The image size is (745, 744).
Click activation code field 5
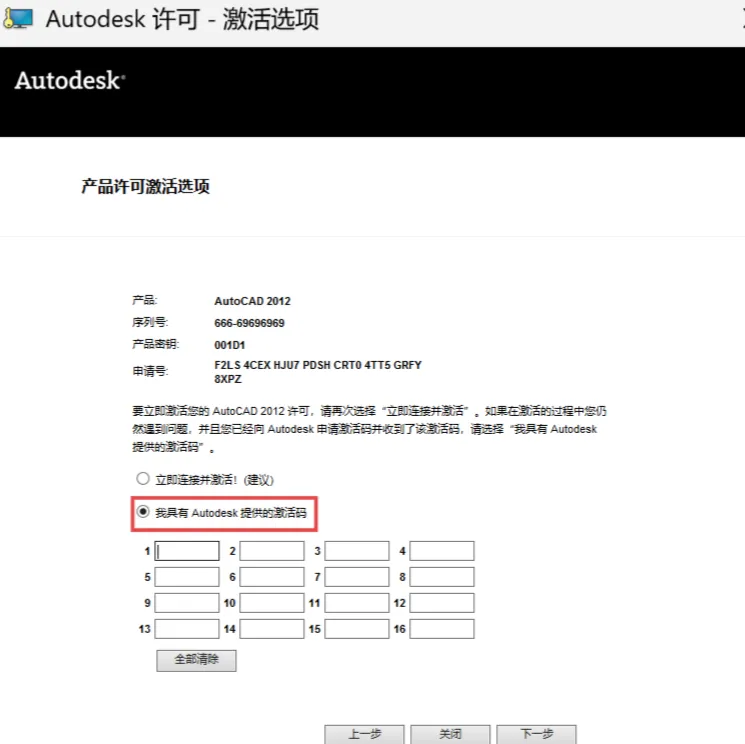point(187,577)
